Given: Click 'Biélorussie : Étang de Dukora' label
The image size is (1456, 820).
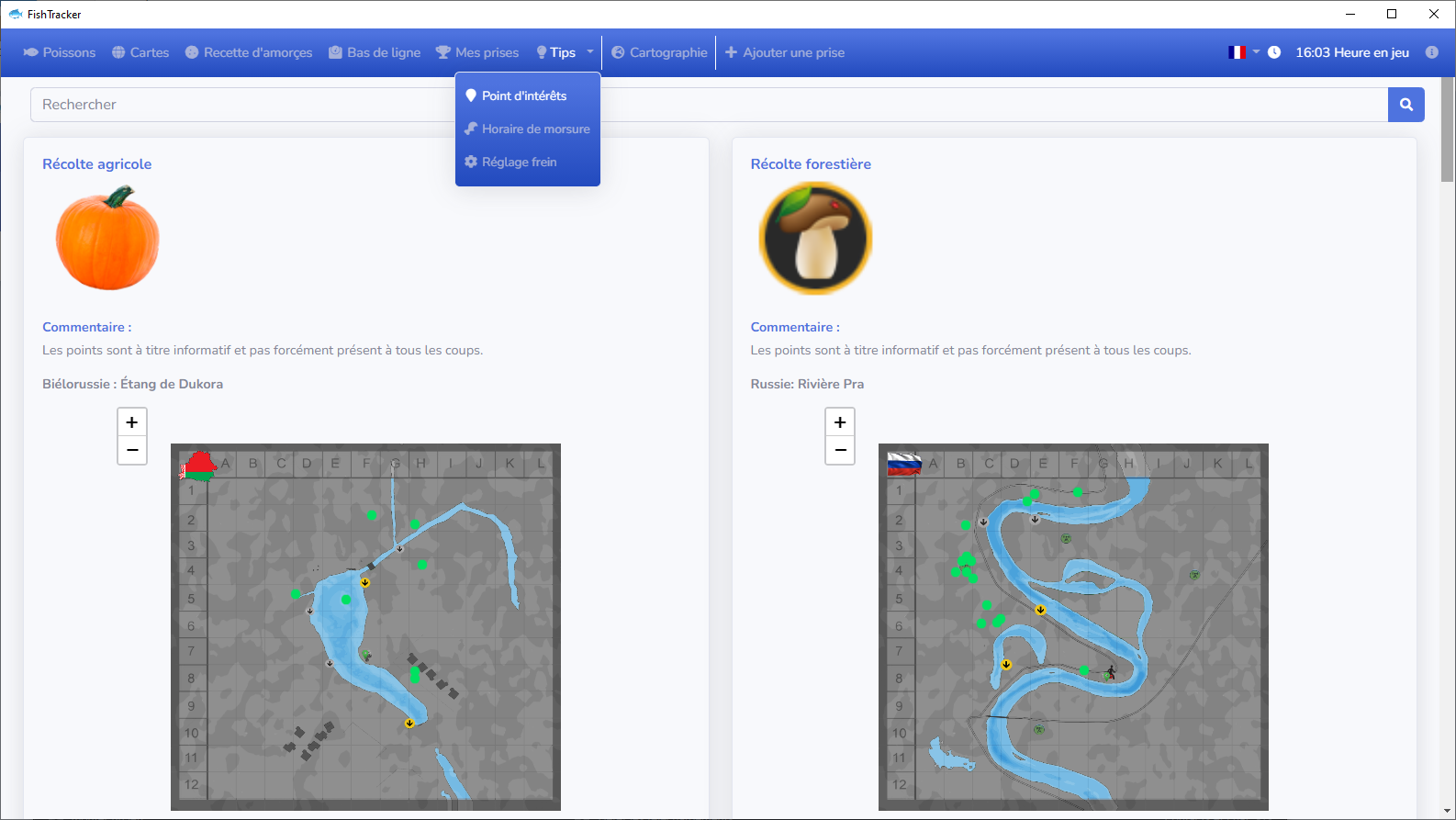Looking at the screenshot, I should [x=132, y=384].
